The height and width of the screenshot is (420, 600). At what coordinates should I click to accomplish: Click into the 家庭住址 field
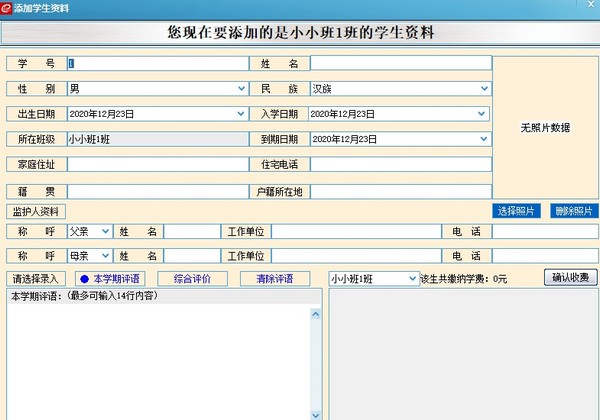point(157,164)
